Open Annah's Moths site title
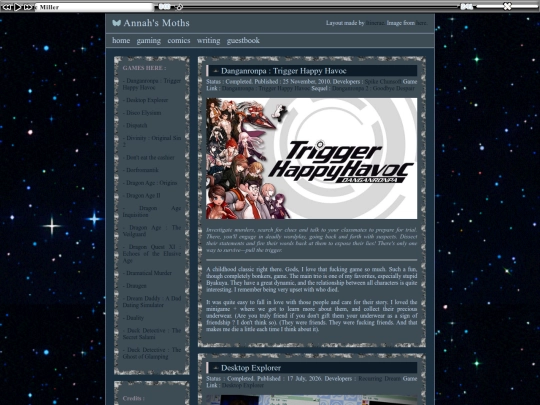Image resolution: width=540 pixels, height=405 pixels. 156,23
